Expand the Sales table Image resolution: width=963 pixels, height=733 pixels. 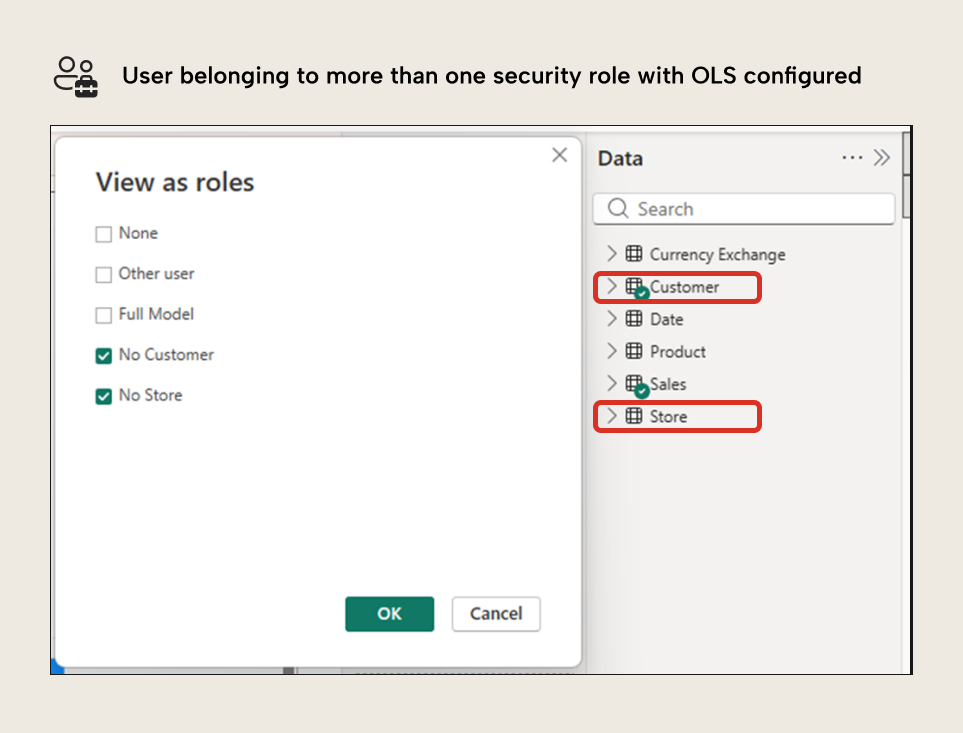click(611, 384)
